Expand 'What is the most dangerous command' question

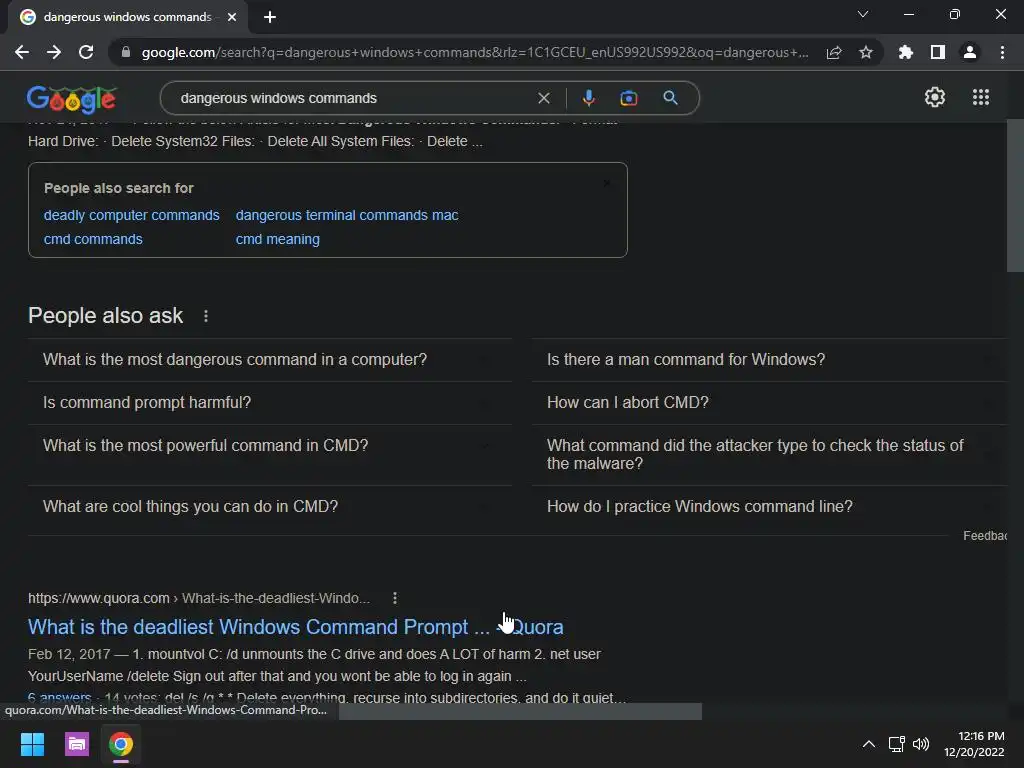(270, 360)
